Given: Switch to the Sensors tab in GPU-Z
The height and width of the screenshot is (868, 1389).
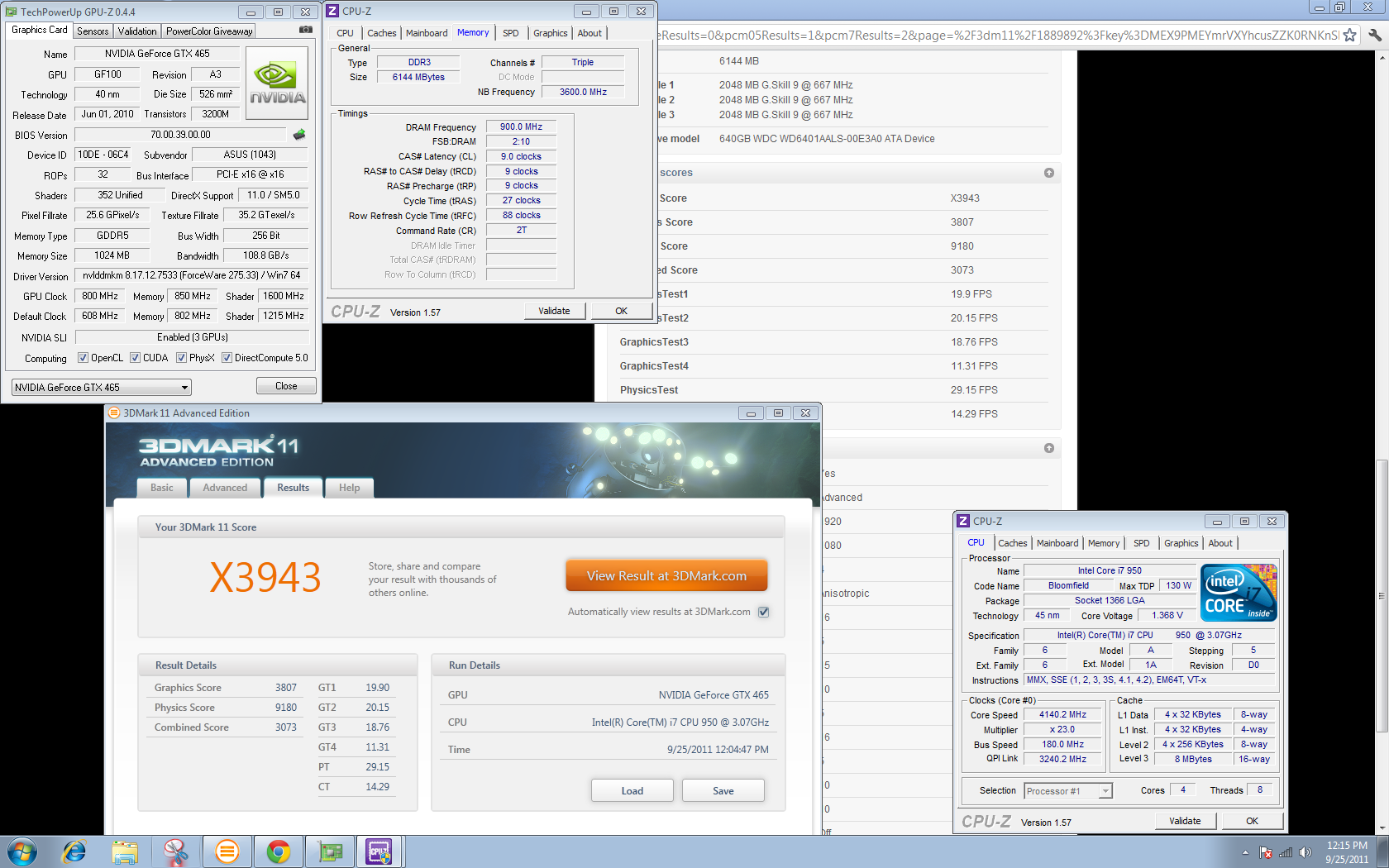Looking at the screenshot, I should pyautogui.click(x=93, y=31).
